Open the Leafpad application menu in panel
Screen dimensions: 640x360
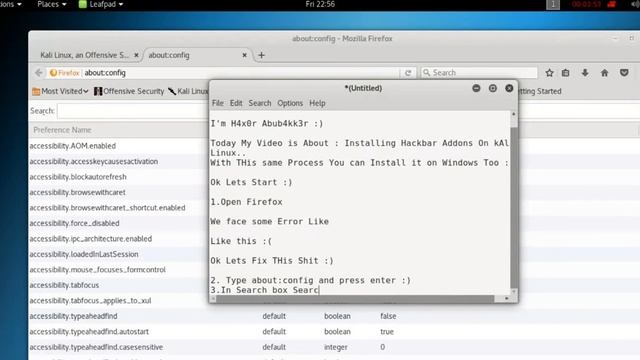[x=101, y=4]
